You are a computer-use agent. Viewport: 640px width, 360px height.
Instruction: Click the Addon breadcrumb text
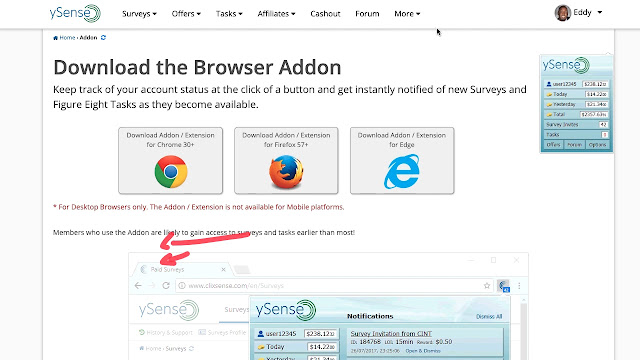pos(88,38)
